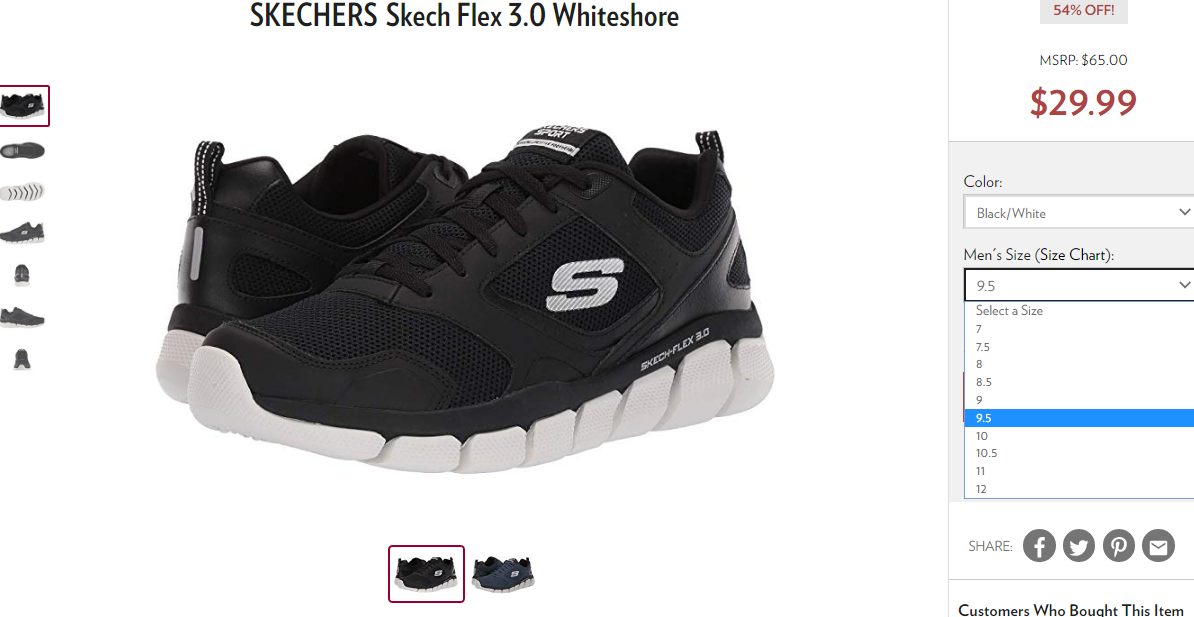
Task: Collapse the Men's Size dropdown showing 9.5
Action: coord(1079,285)
